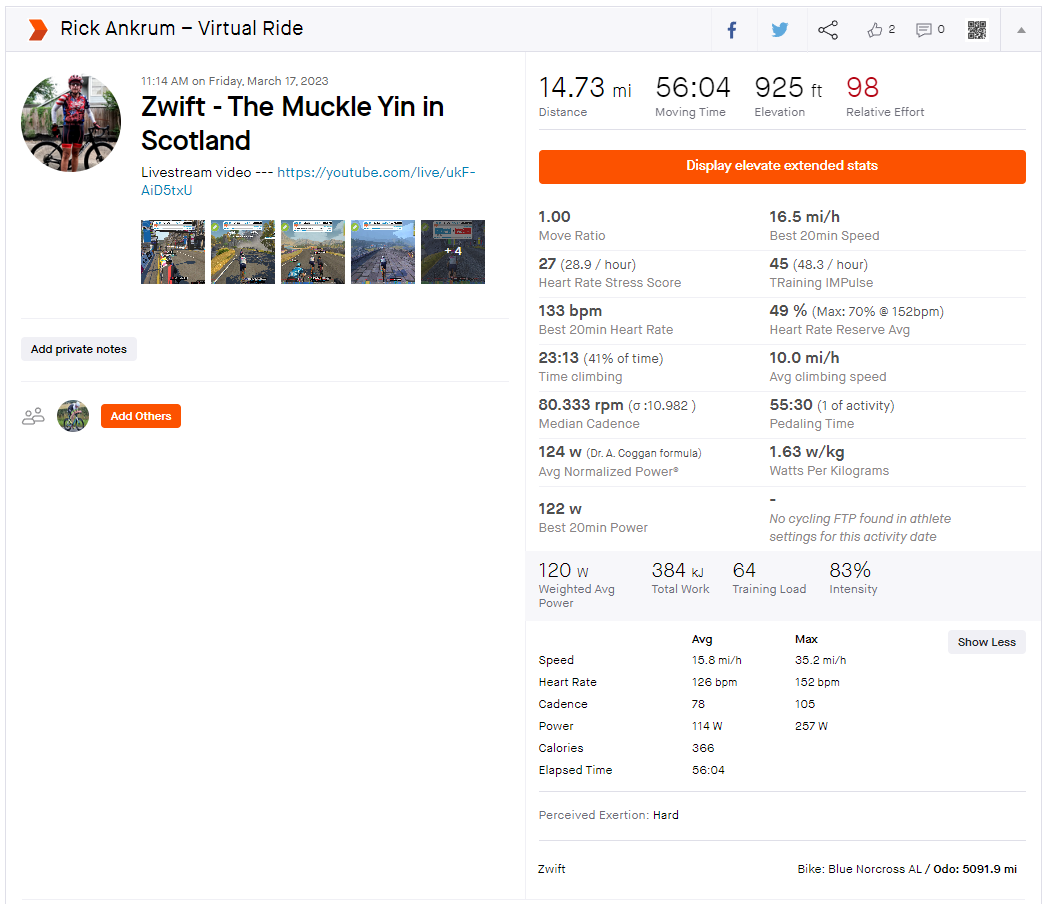The height and width of the screenshot is (904, 1045).
Task: Collapse the activity header with the up arrow
Action: coord(1021,30)
